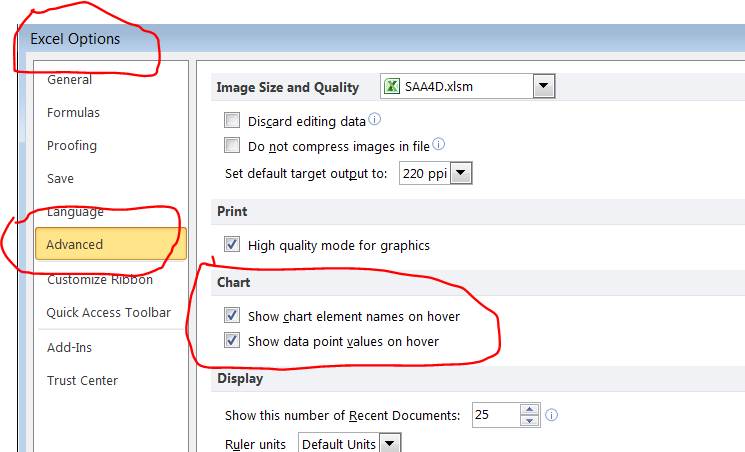The width and height of the screenshot is (745, 452).
Task: Go to Customize Ribbon settings
Action: coord(99,280)
